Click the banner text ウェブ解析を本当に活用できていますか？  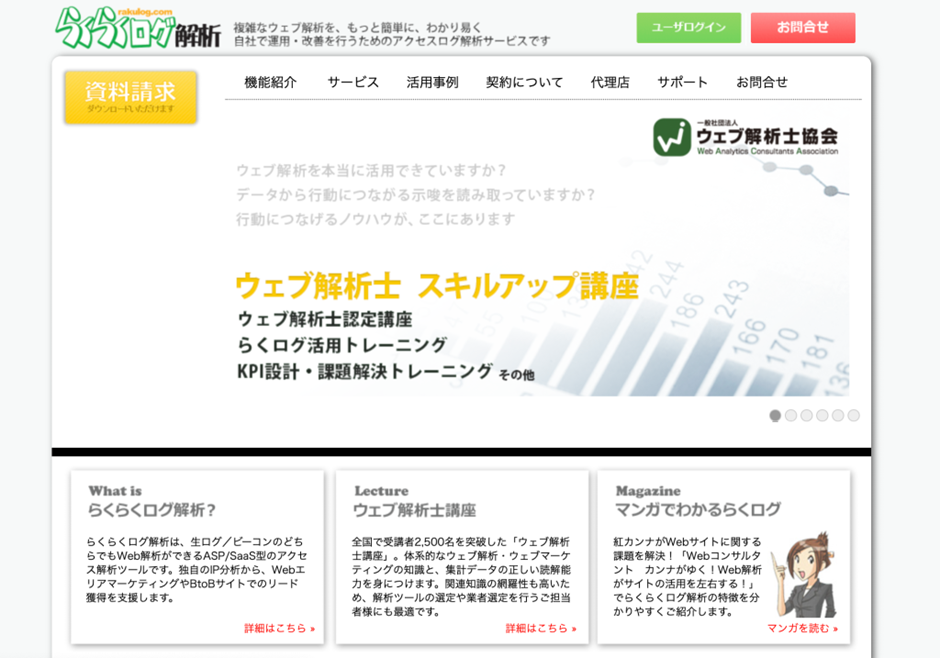pos(372,170)
